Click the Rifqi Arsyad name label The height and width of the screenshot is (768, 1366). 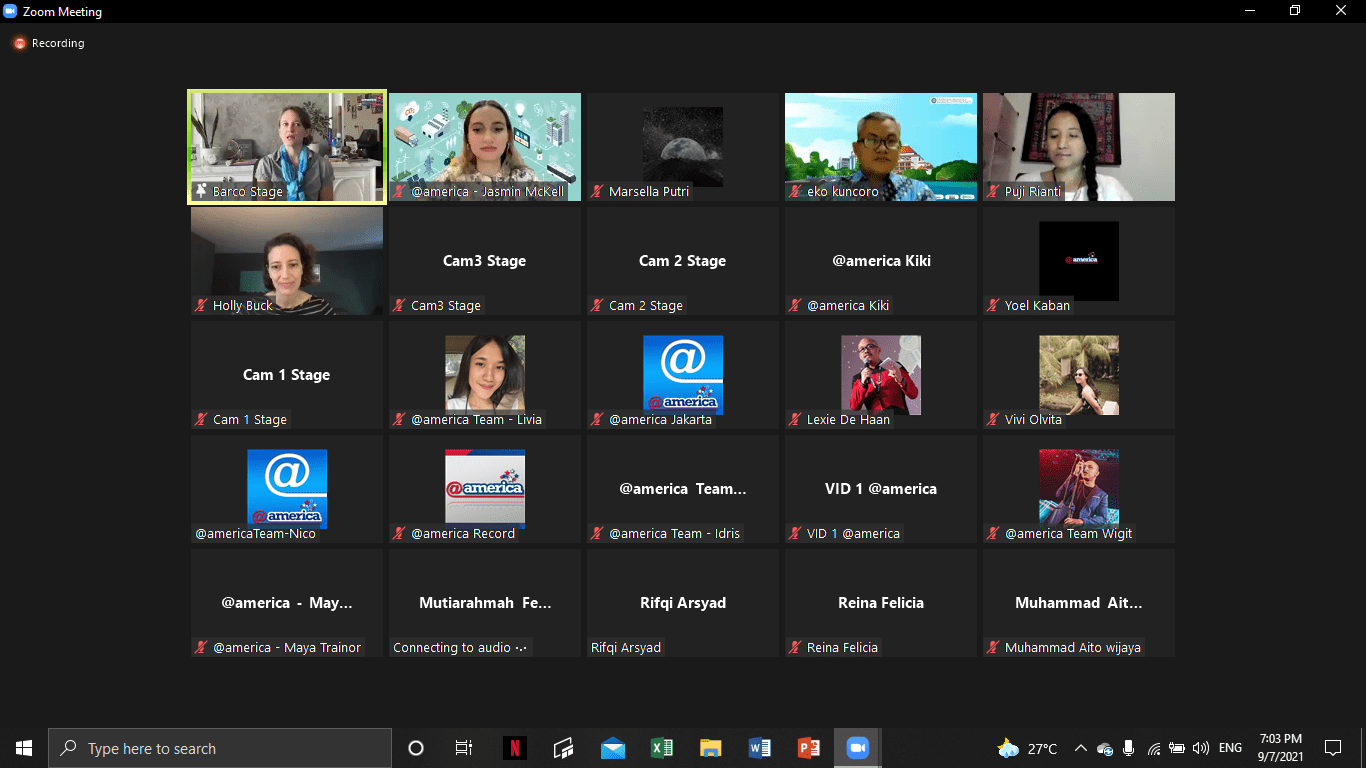(x=626, y=647)
